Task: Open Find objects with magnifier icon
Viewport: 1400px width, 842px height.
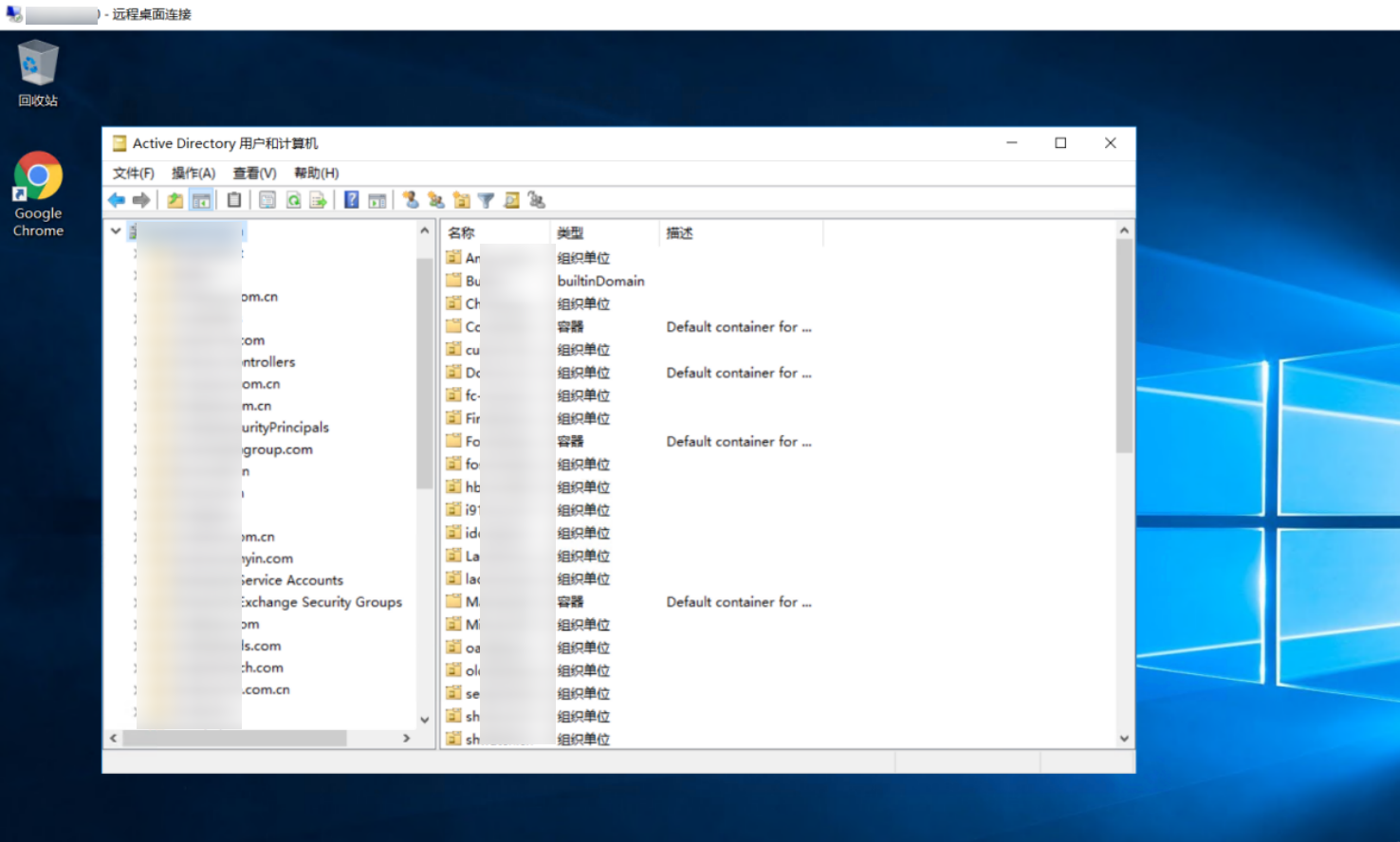Action: coord(512,200)
